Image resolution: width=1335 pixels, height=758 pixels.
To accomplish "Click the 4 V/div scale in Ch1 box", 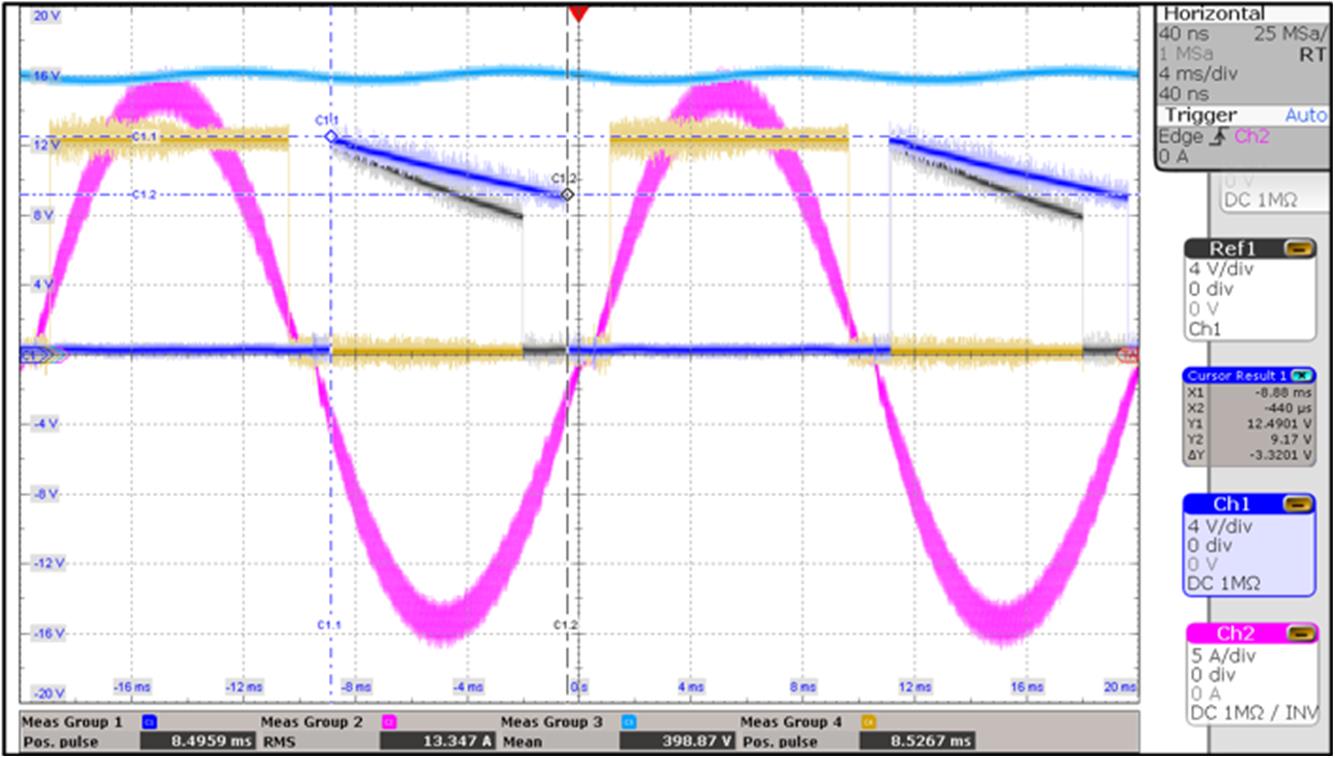I will pos(1222,527).
